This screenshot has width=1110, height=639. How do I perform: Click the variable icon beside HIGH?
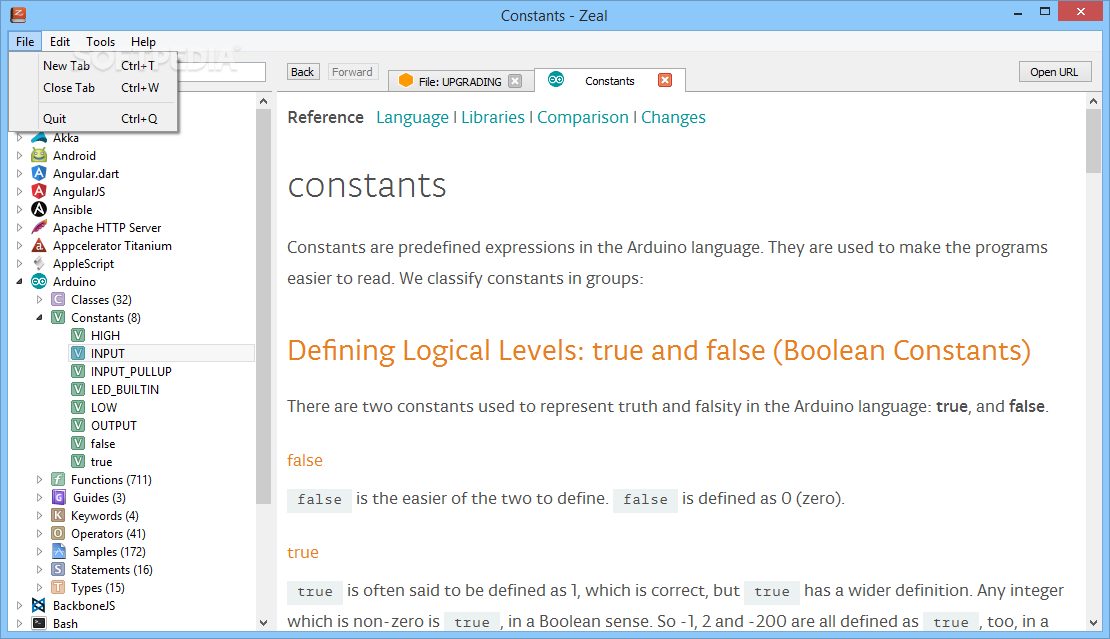click(78, 335)
